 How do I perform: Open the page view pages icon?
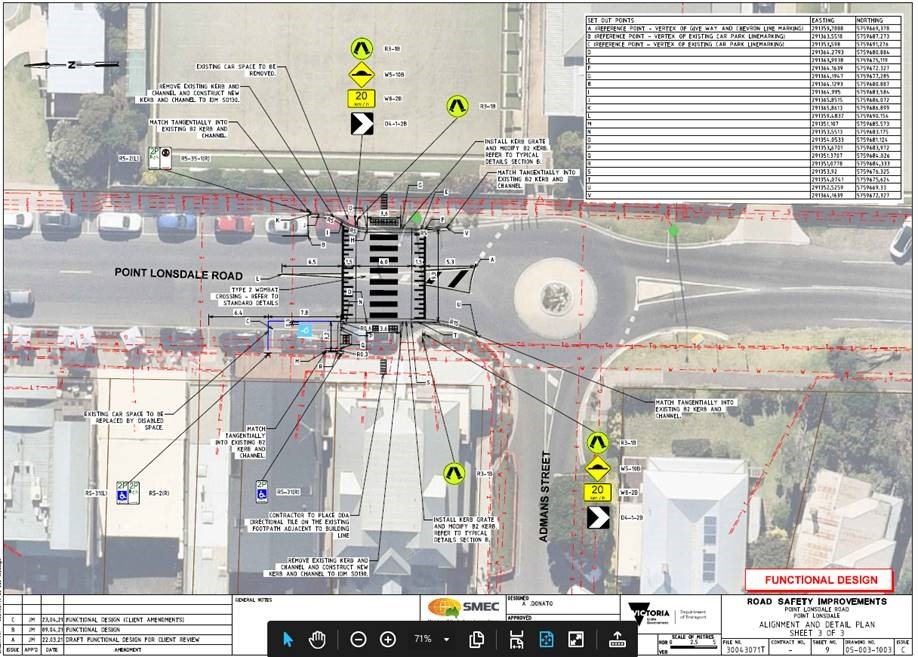point(477,639)
